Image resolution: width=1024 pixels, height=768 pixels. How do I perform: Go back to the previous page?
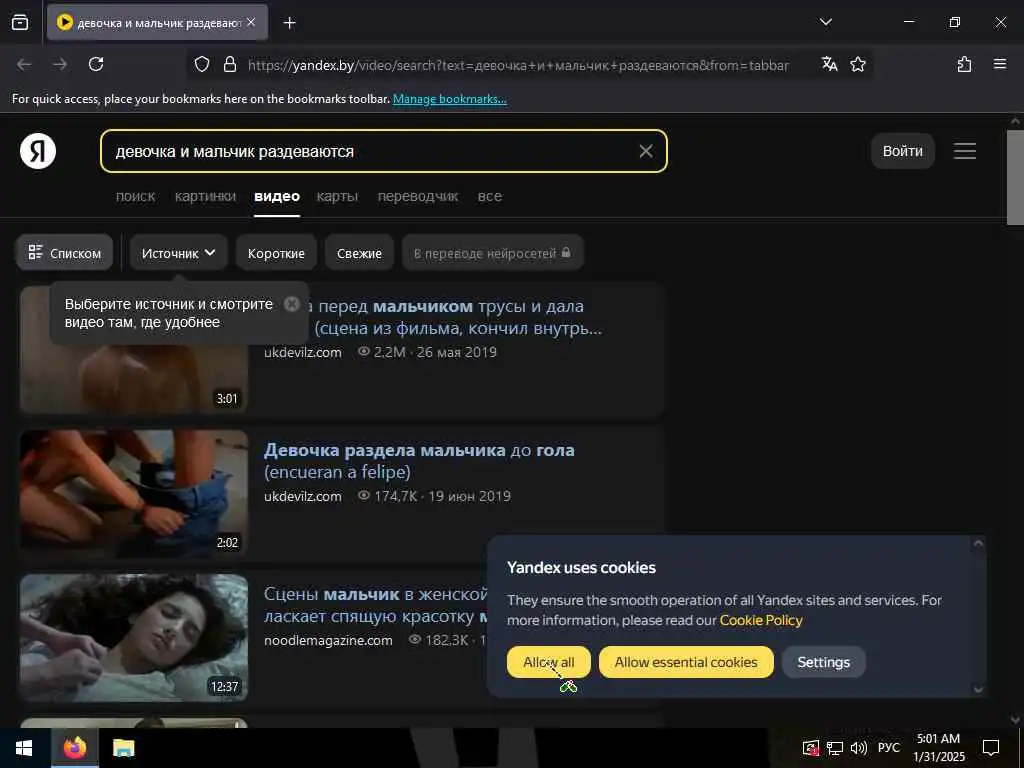(24, 64)
